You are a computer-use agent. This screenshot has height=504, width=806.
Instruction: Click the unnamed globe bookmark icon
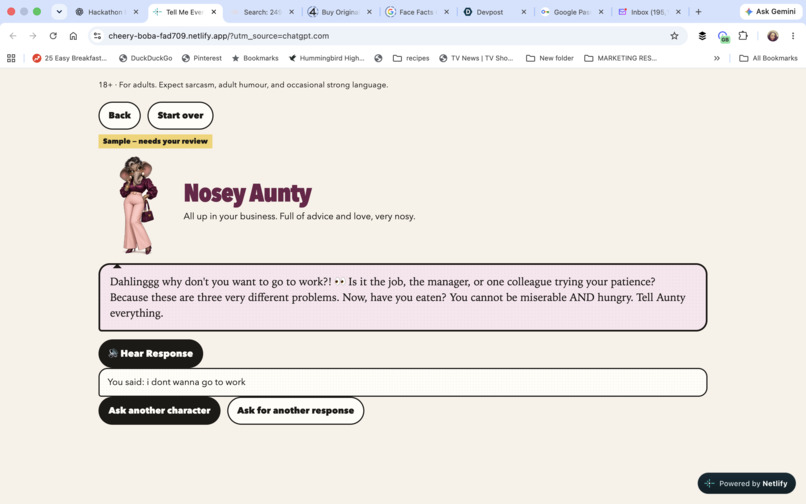tap(378, 58)
